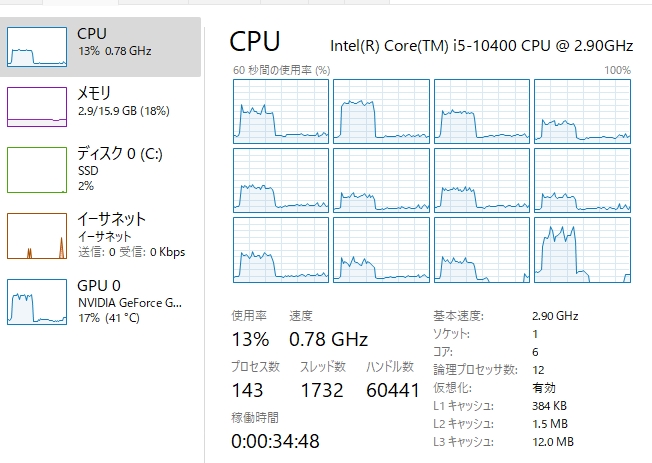Select the GPU 0 thumbnail graph
This screenshot has width=652, height=463.
37,301
